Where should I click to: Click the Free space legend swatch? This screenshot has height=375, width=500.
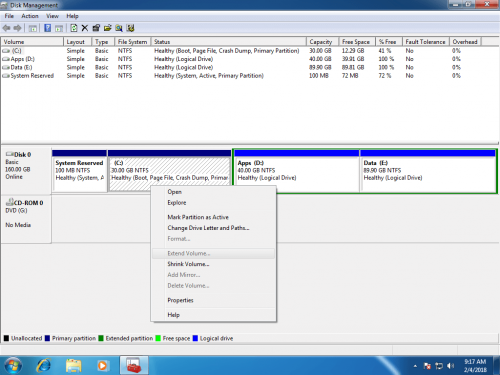[158, 338]
